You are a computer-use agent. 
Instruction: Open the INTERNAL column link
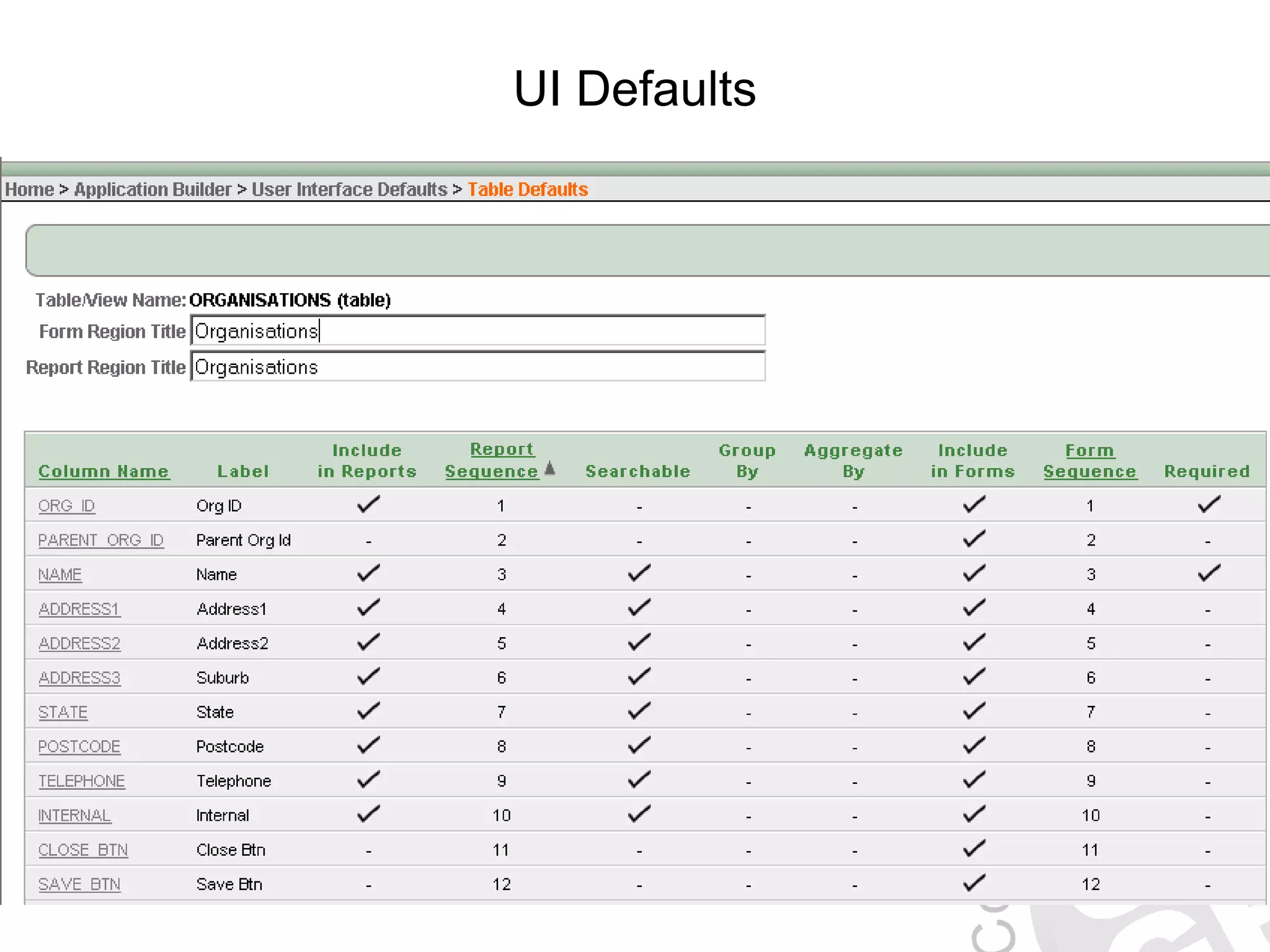(74, 816)
